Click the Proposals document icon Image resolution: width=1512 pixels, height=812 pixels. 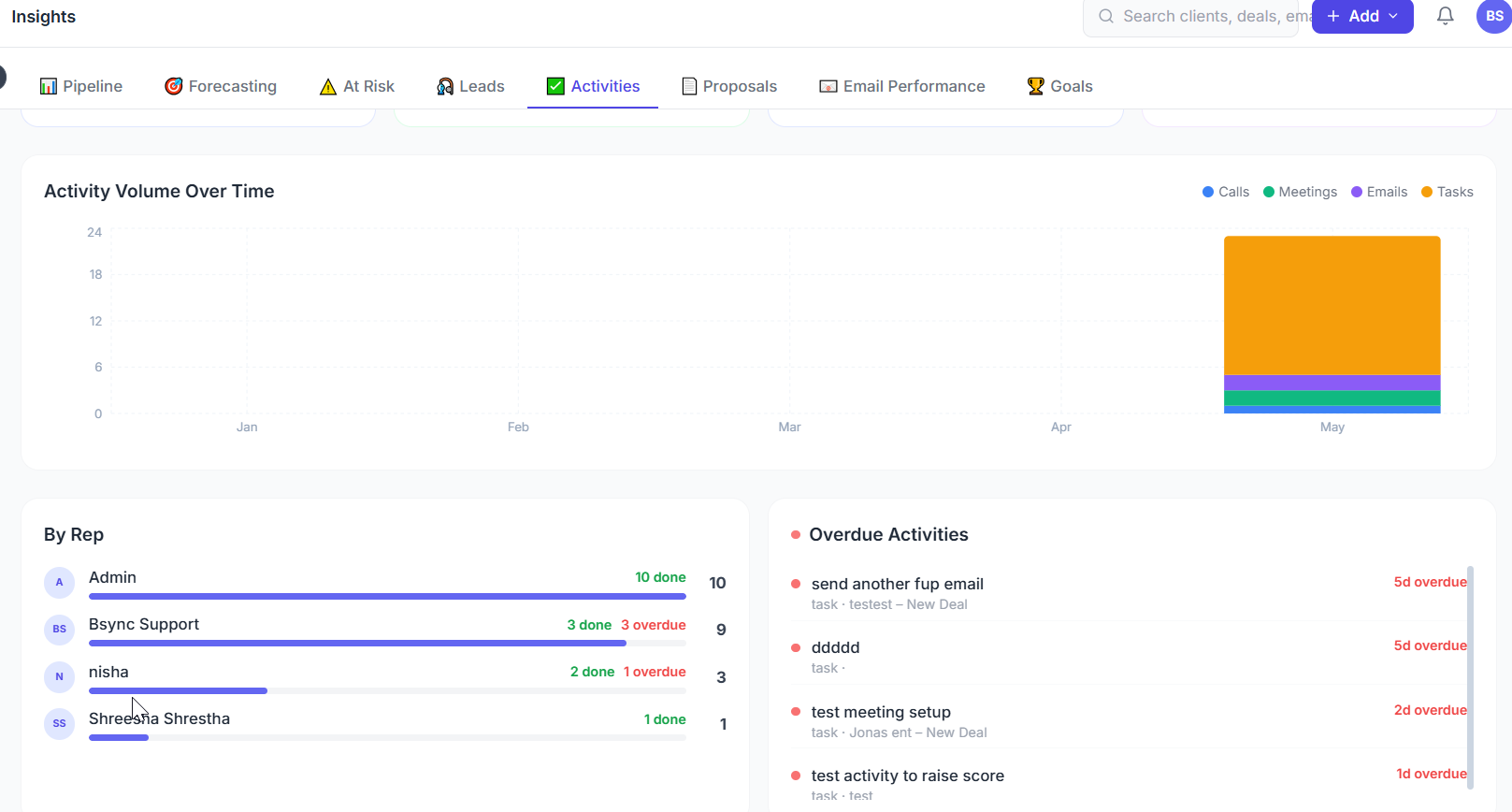pos(689,86)
